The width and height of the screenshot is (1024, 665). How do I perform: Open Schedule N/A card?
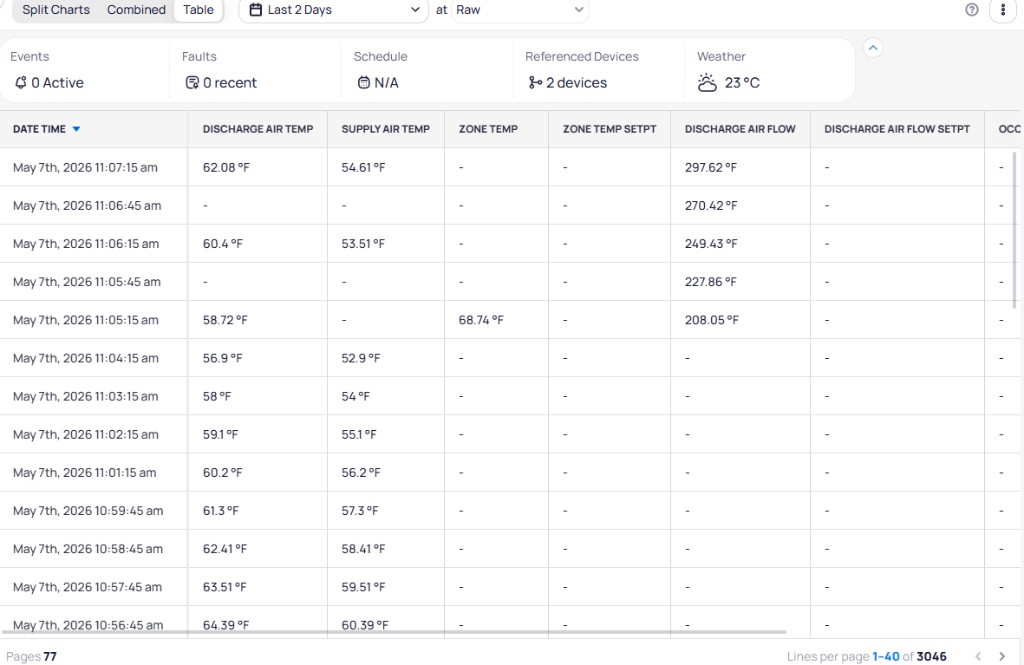coord(427,69)
